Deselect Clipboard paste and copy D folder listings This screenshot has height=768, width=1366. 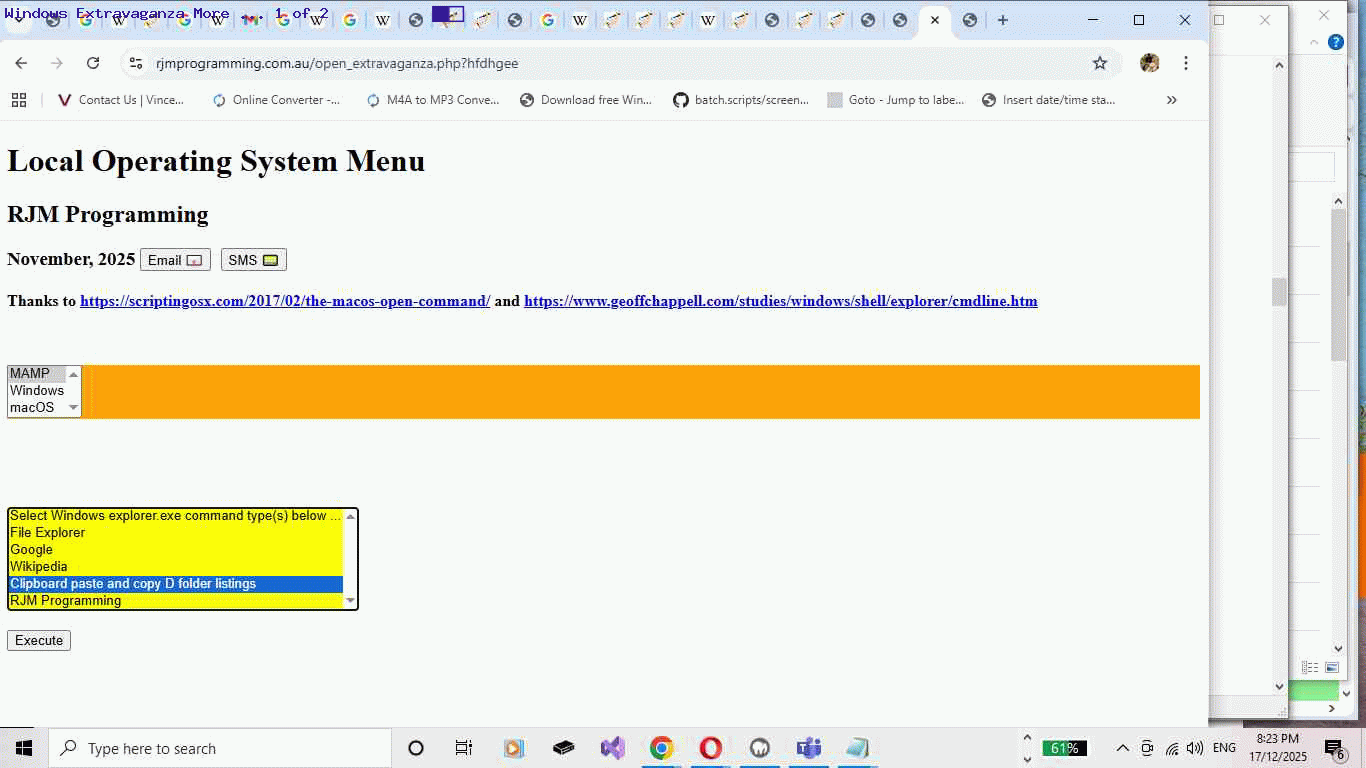coord(133,583)
